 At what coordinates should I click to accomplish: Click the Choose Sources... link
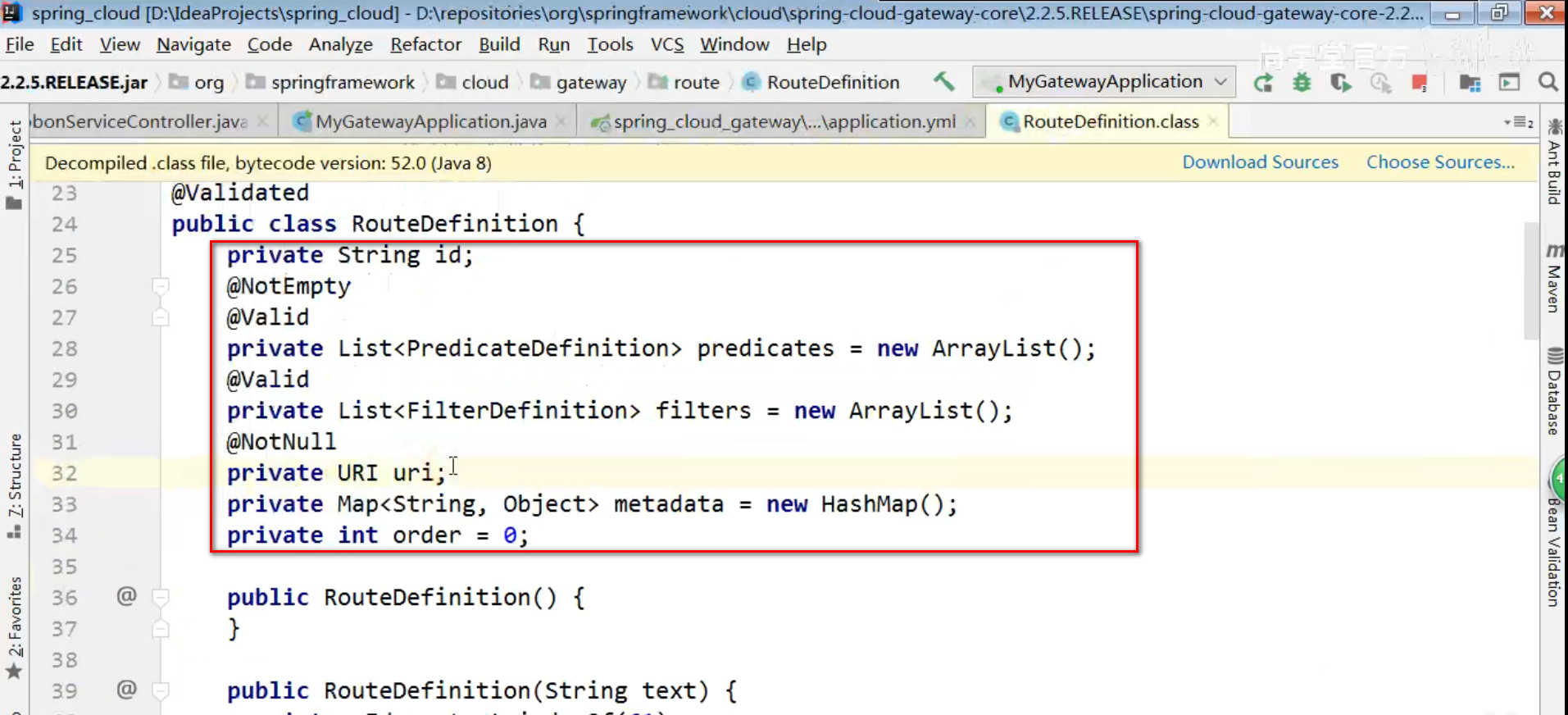1440,162
